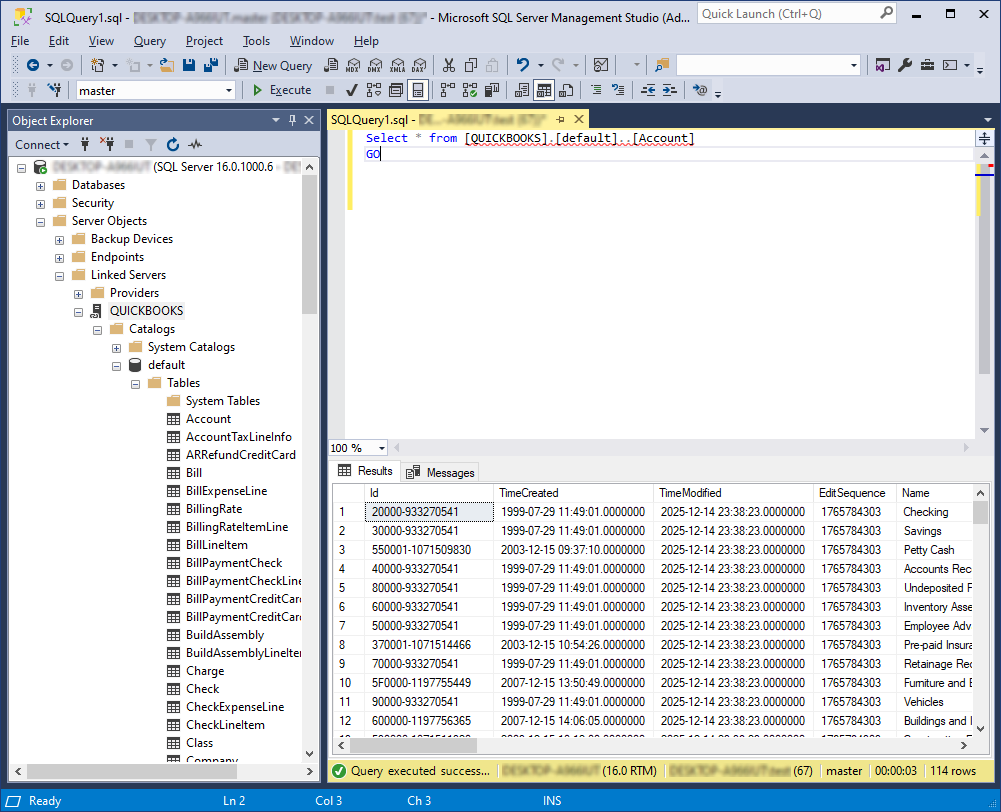Open the Query menu

click(x=149, y=41)
